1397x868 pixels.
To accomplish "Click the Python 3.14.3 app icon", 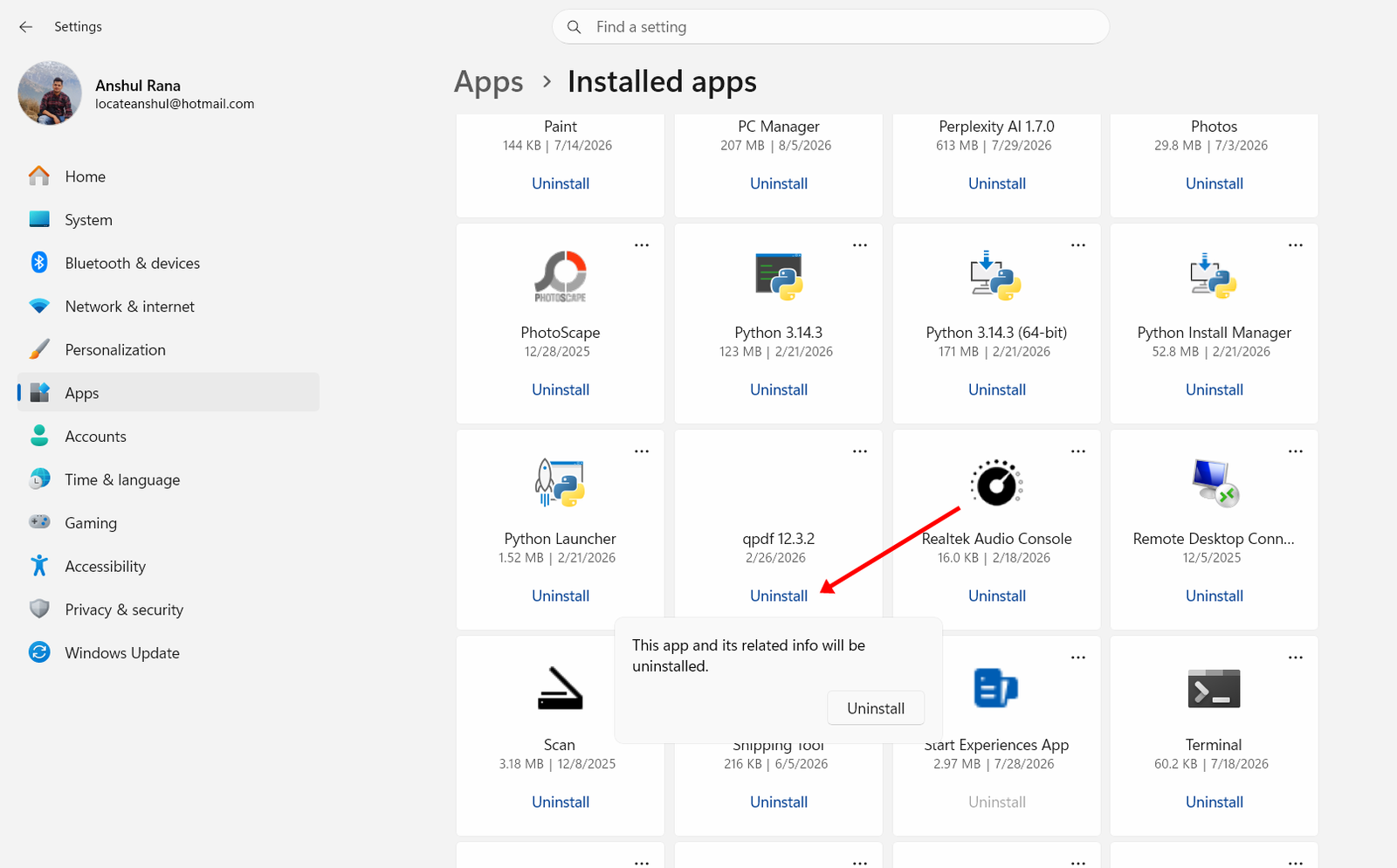I will (779, 277).
